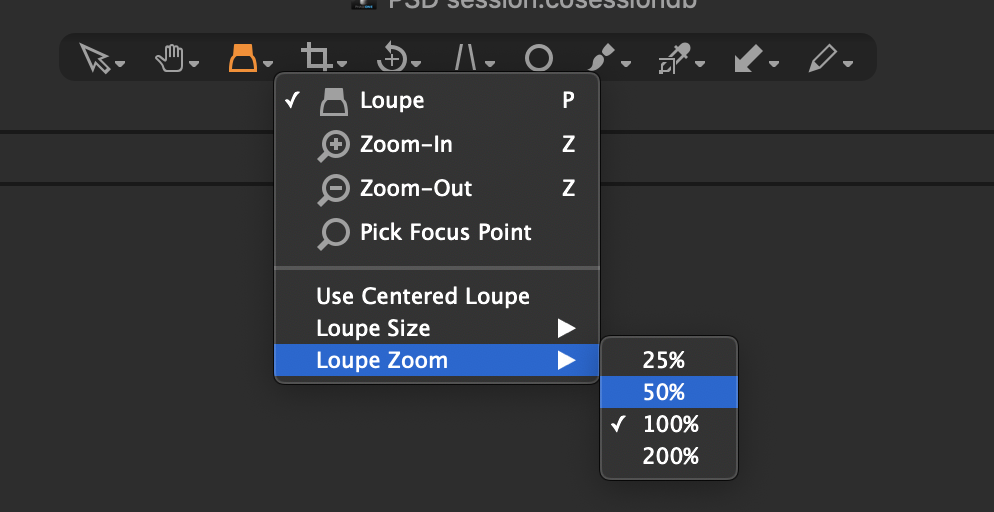Screen dimensions: 994x512
Task: Select the checked 100% loupe zoom
Action: (x=669, y=424)
